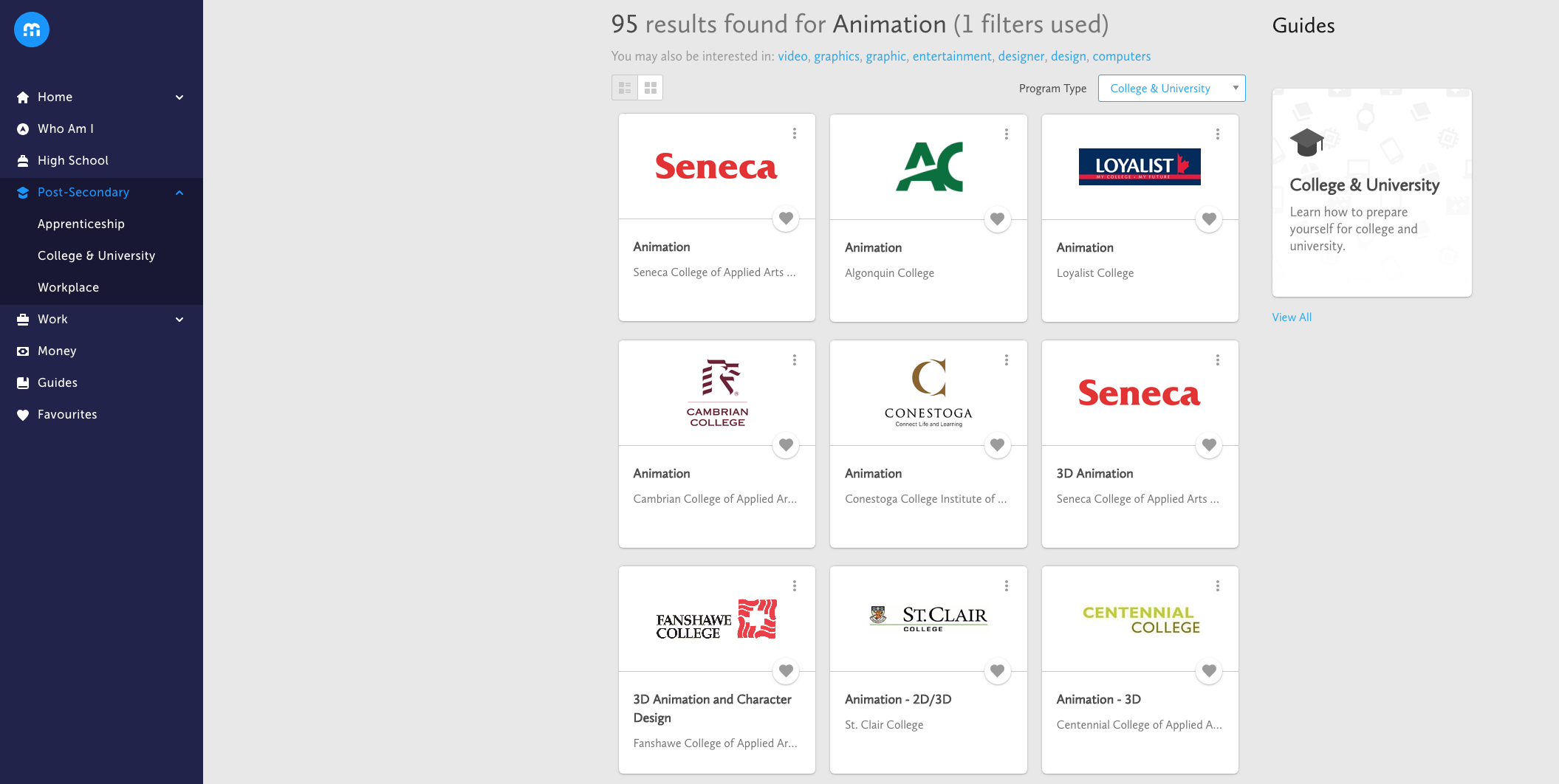Toggle heart on Fanshawe 3D Animation program
The image size is (1559, 784).
coord(786,671)
